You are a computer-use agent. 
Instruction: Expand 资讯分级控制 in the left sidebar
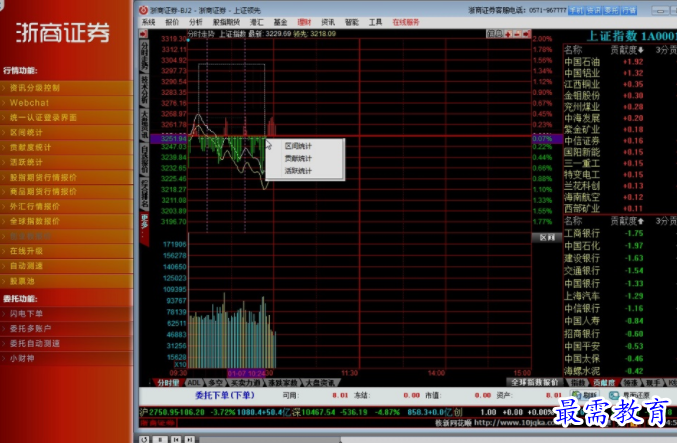(66, 88)
